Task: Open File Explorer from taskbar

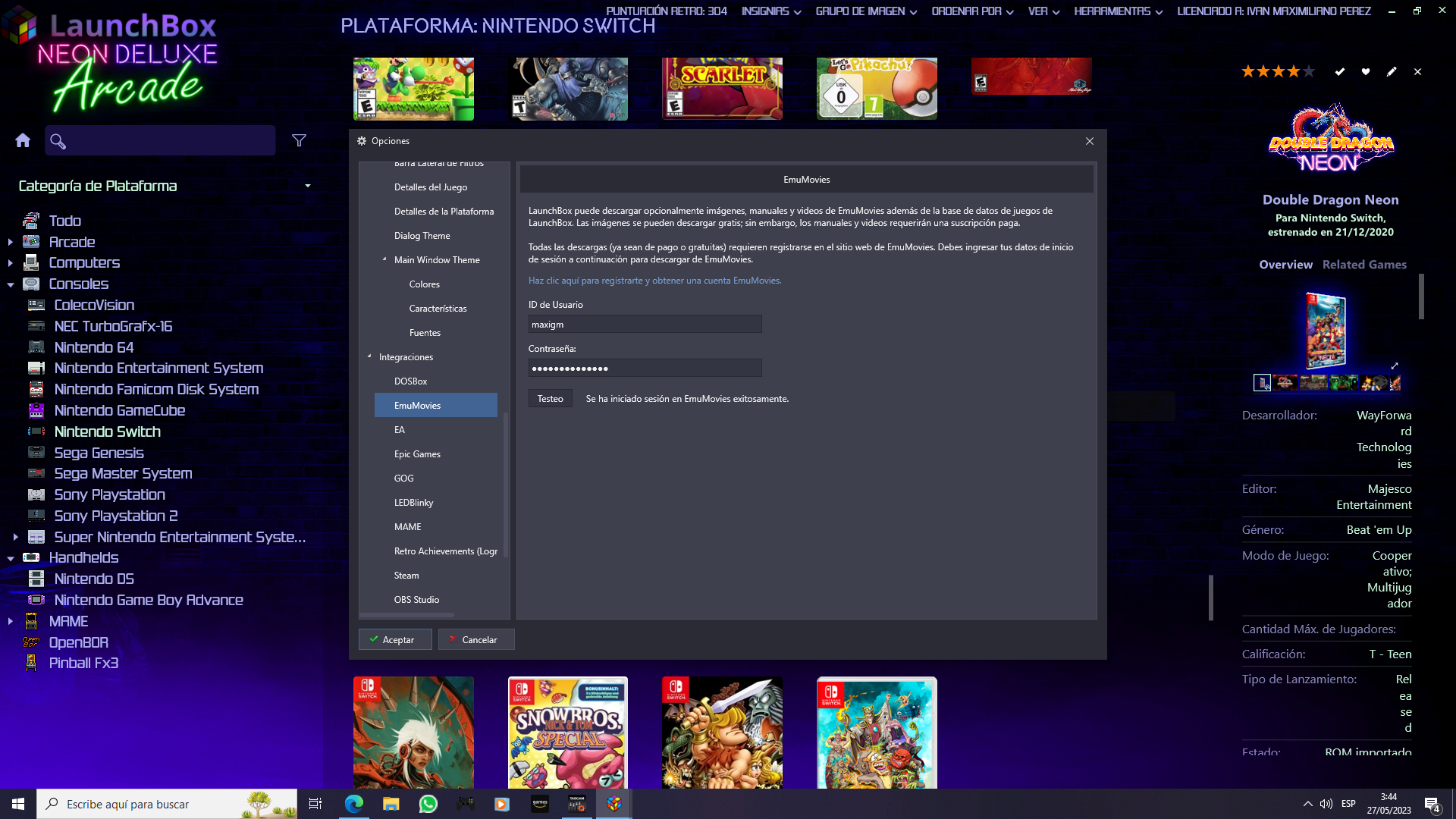Action: 391,804
